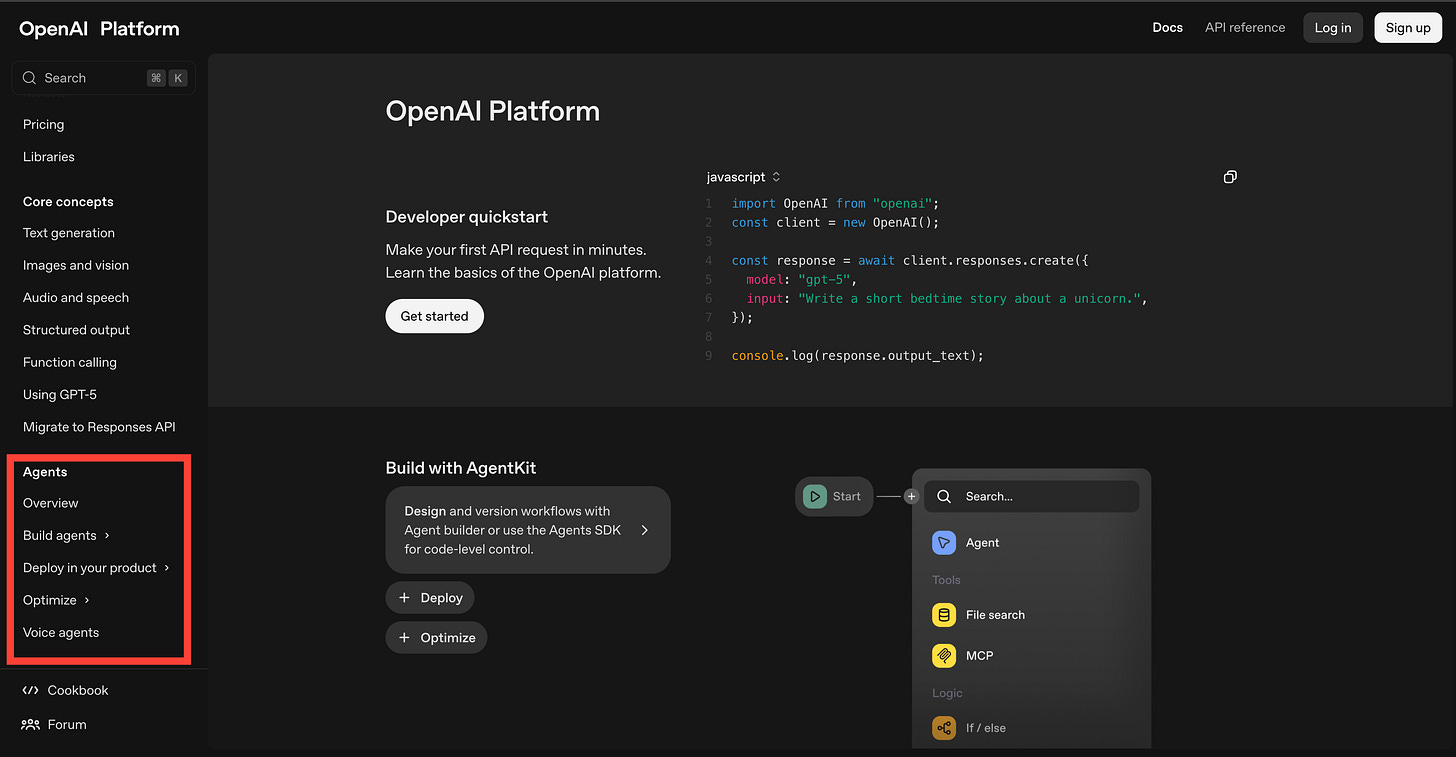
Task: Click the copy code icon
Action: 1230,177
